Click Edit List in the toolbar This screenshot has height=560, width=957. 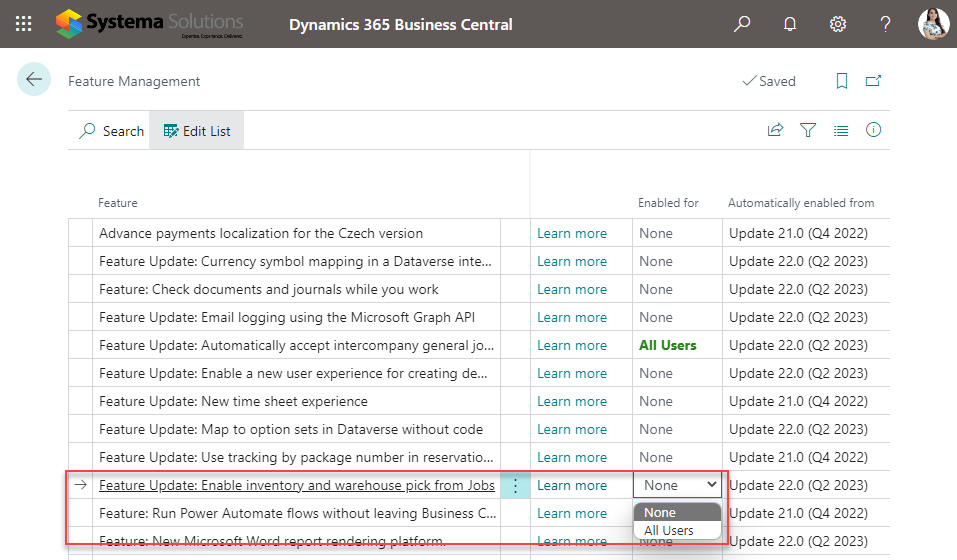tap(197, 131)
